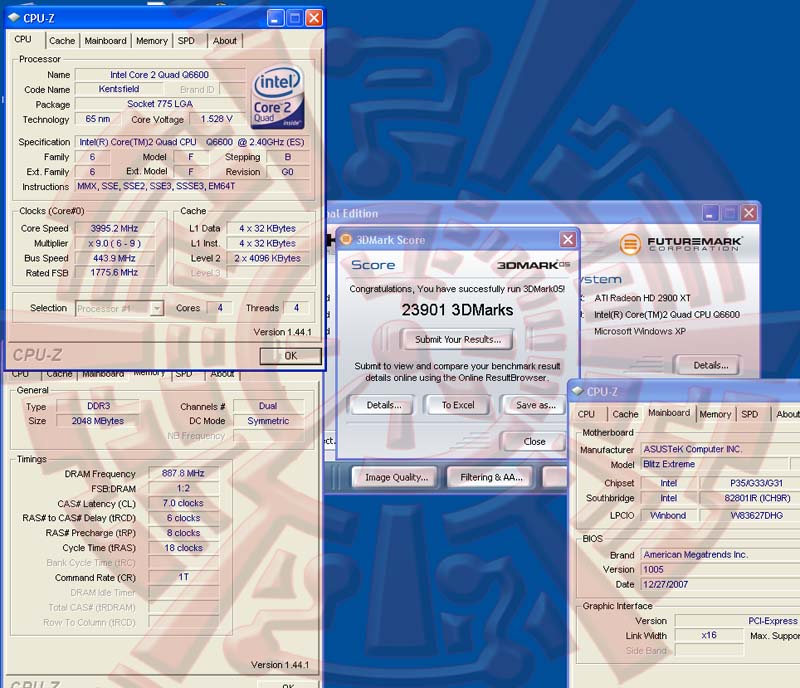Select Mainboard tab in right CPU-Z window
Viewport: 800px width, 688px height.
click(669, 412)
